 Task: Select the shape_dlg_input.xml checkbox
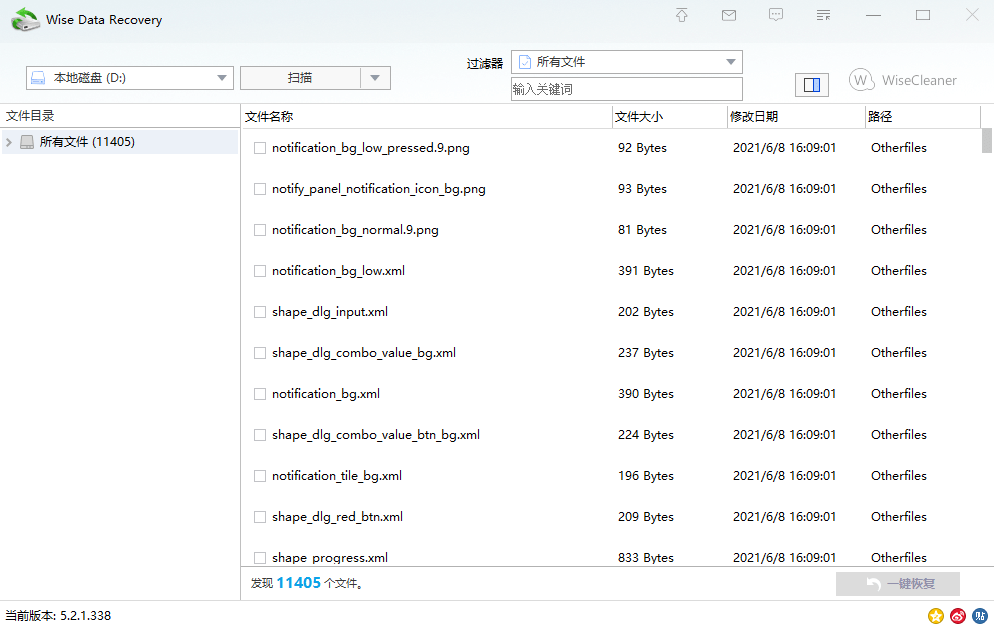point(260,311)
